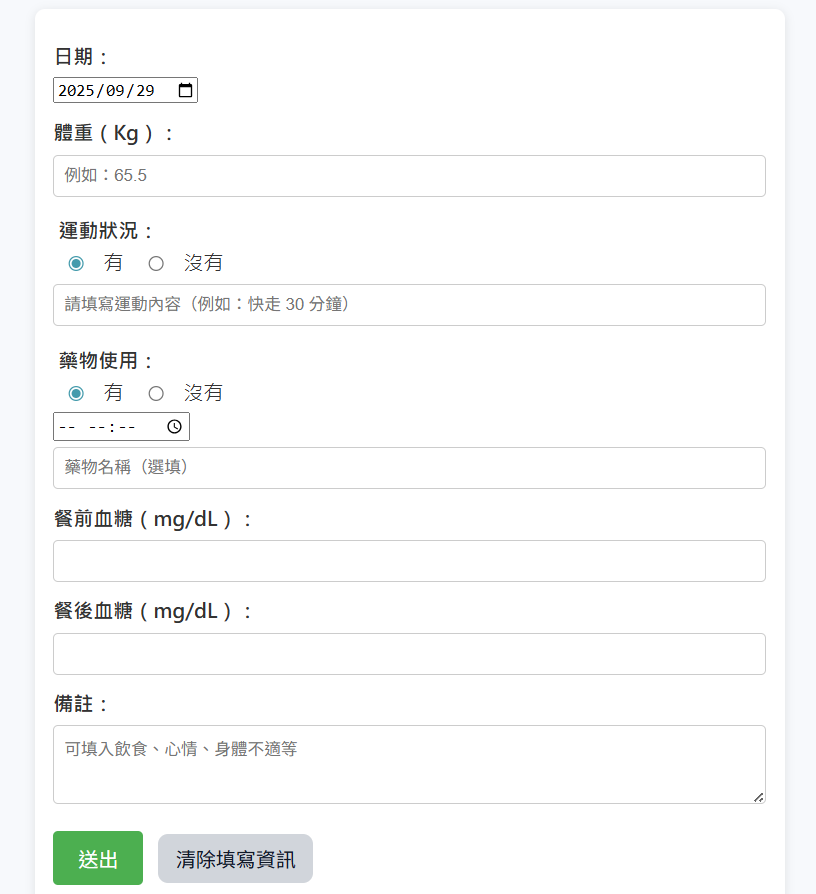Focus the 餐後血糖 input box
This screenshot has width=816, height=894.
click(x=409, y=654)
